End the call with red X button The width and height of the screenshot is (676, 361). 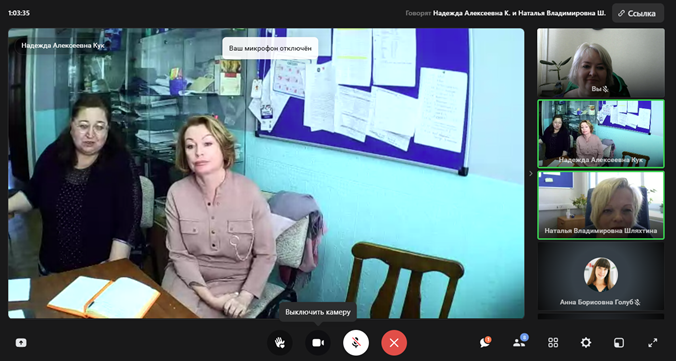(394, 343)
